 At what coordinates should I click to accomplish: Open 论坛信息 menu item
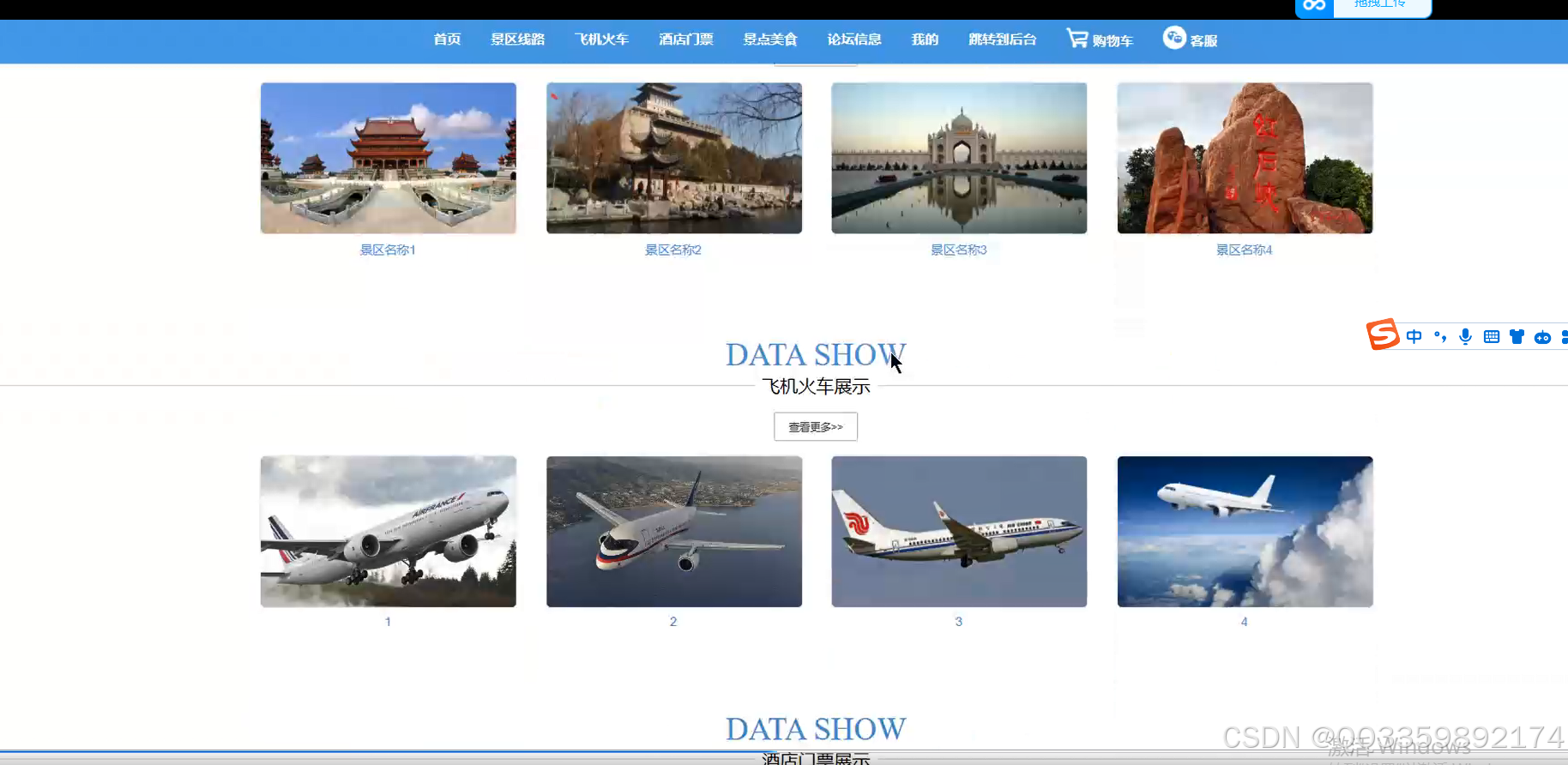(x=854, y=39)
